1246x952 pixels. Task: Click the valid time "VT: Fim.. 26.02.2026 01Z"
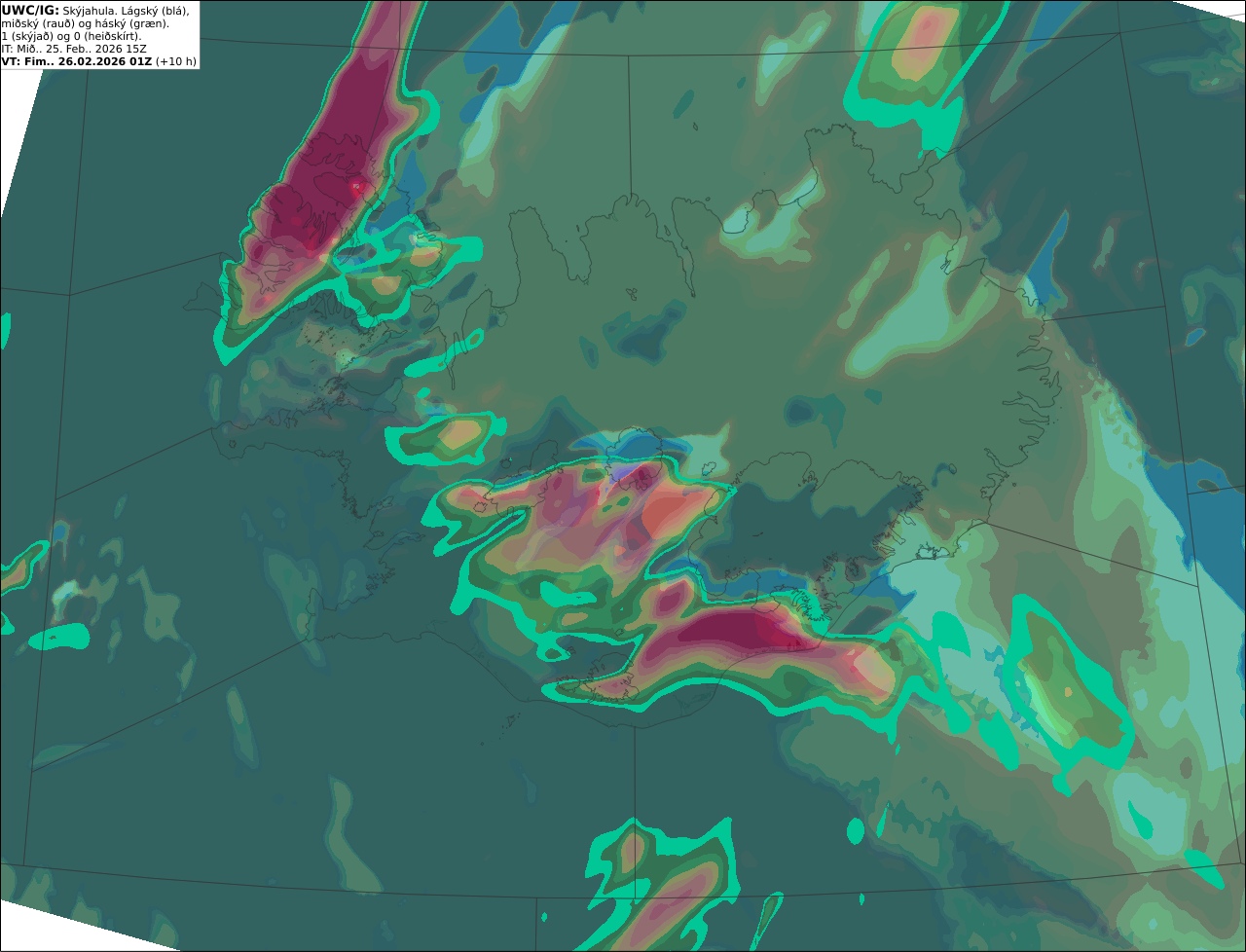(x=77, y=61)
